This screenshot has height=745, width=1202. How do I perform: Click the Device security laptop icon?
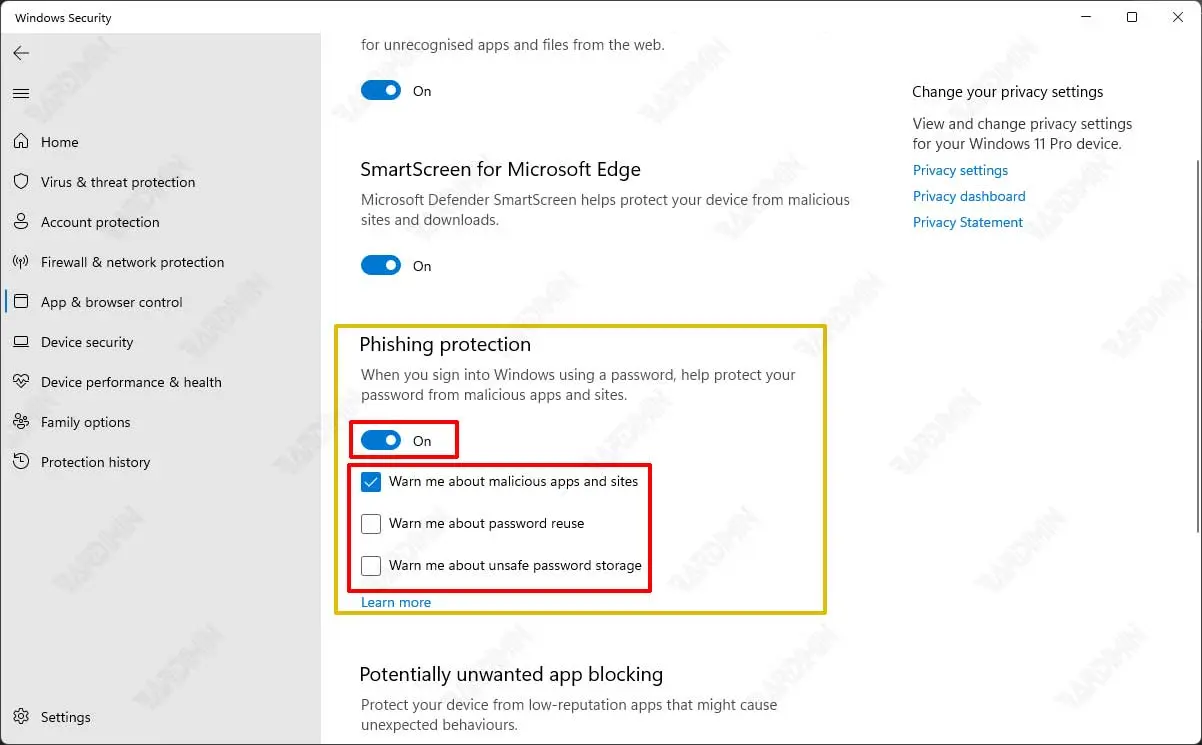pyautogui.click(x=21, y=342)
